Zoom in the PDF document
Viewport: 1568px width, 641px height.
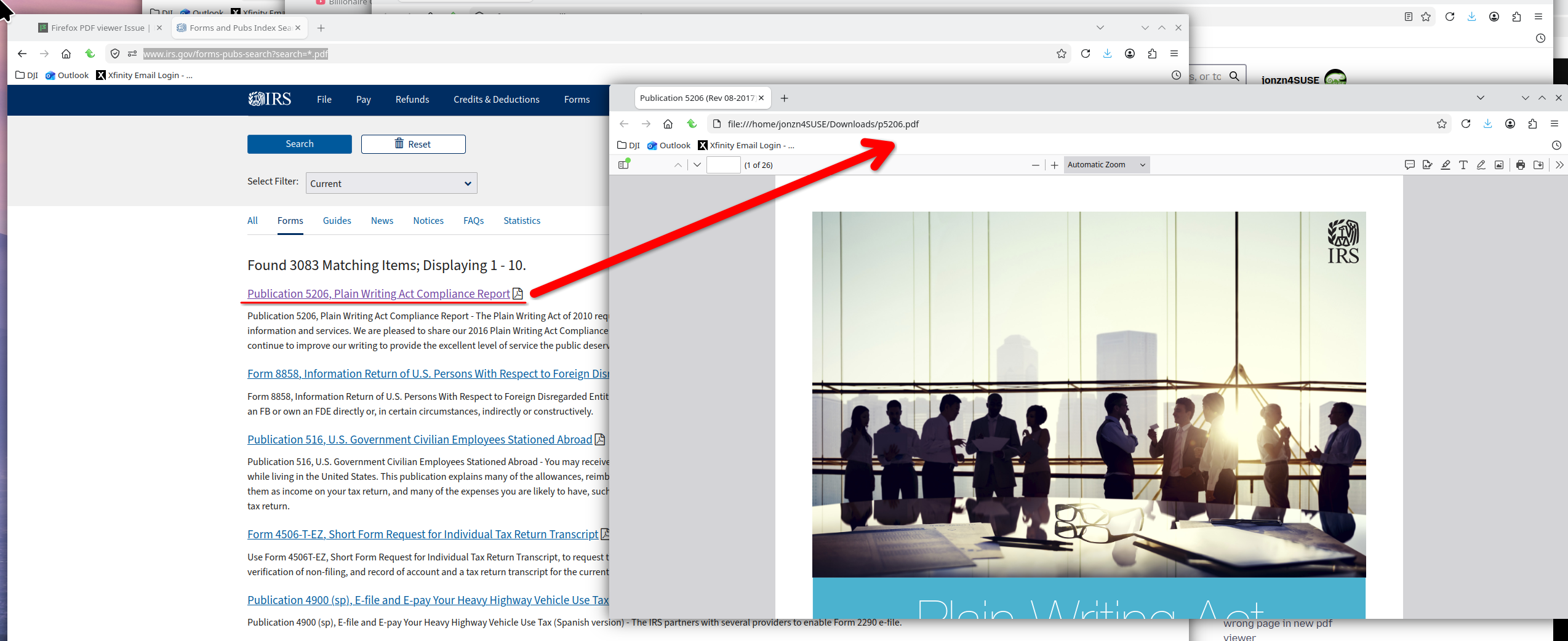click(1055, 165)
